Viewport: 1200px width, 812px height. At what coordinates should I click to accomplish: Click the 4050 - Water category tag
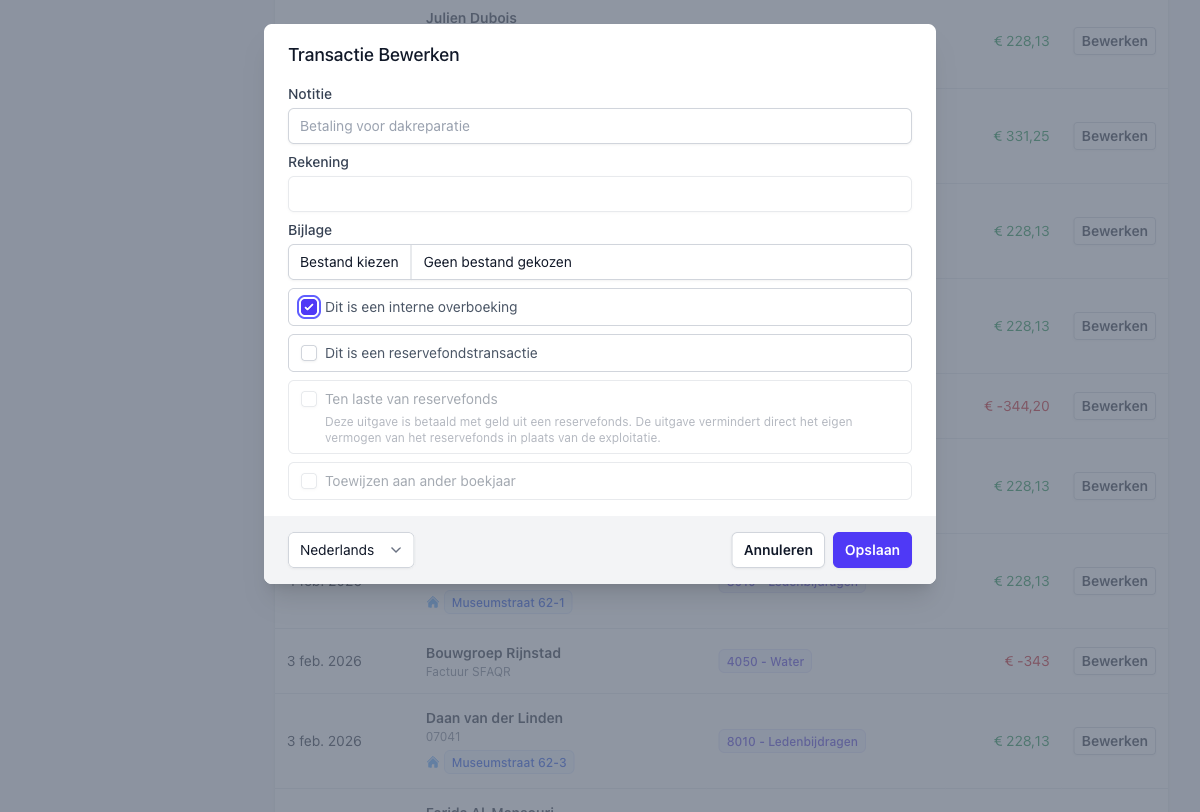click(x=765, y=661)
